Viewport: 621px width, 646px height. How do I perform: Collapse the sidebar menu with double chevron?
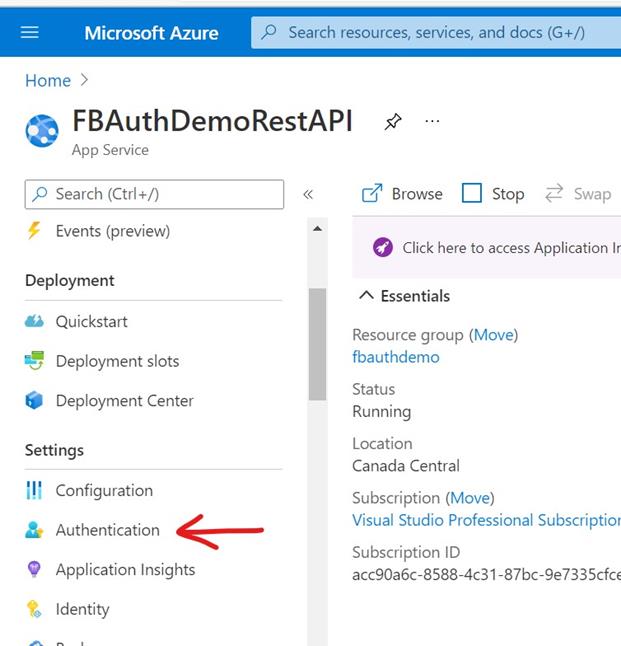pyautogui.click(x=308, y=194)
